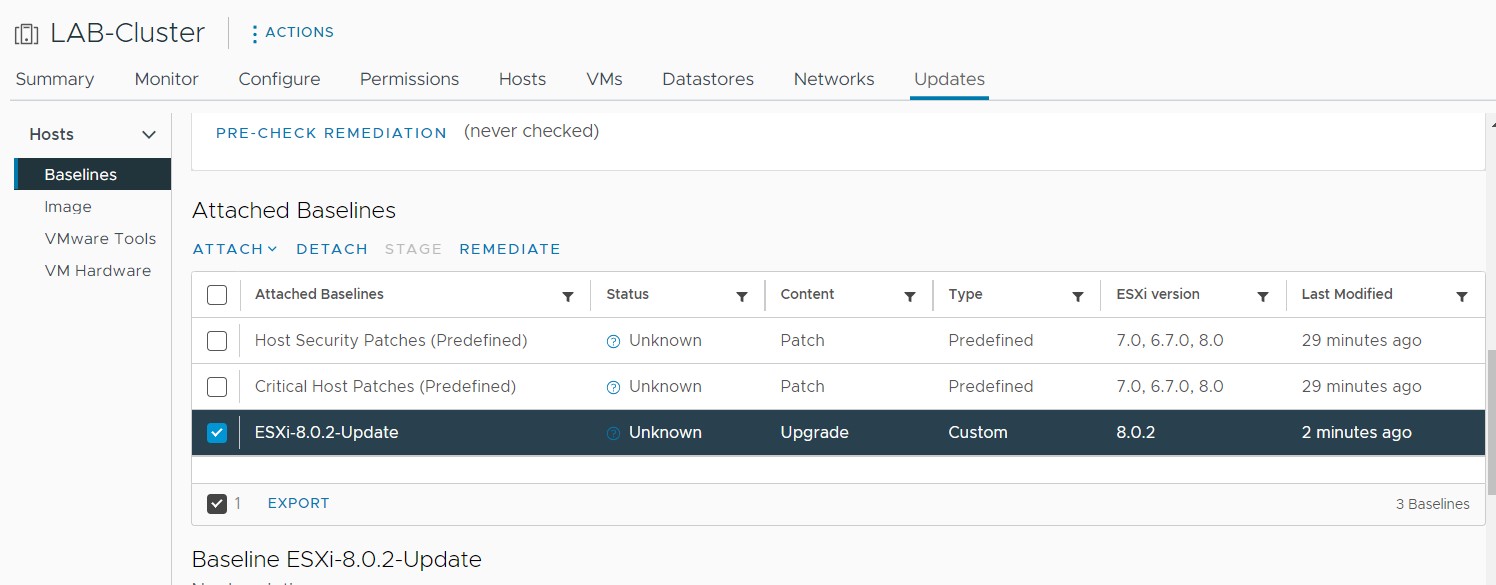Sort by the Status column header
1496x585 pixels.
[628, 294]
